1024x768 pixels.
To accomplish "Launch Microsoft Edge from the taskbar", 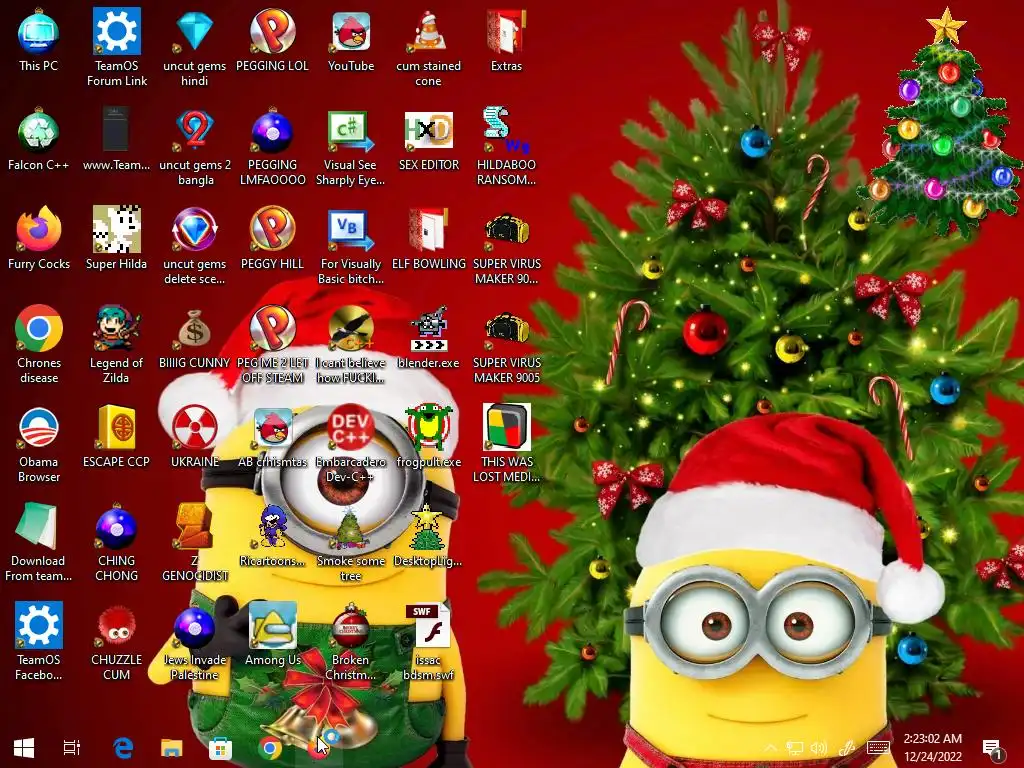I will click(123, 748).
